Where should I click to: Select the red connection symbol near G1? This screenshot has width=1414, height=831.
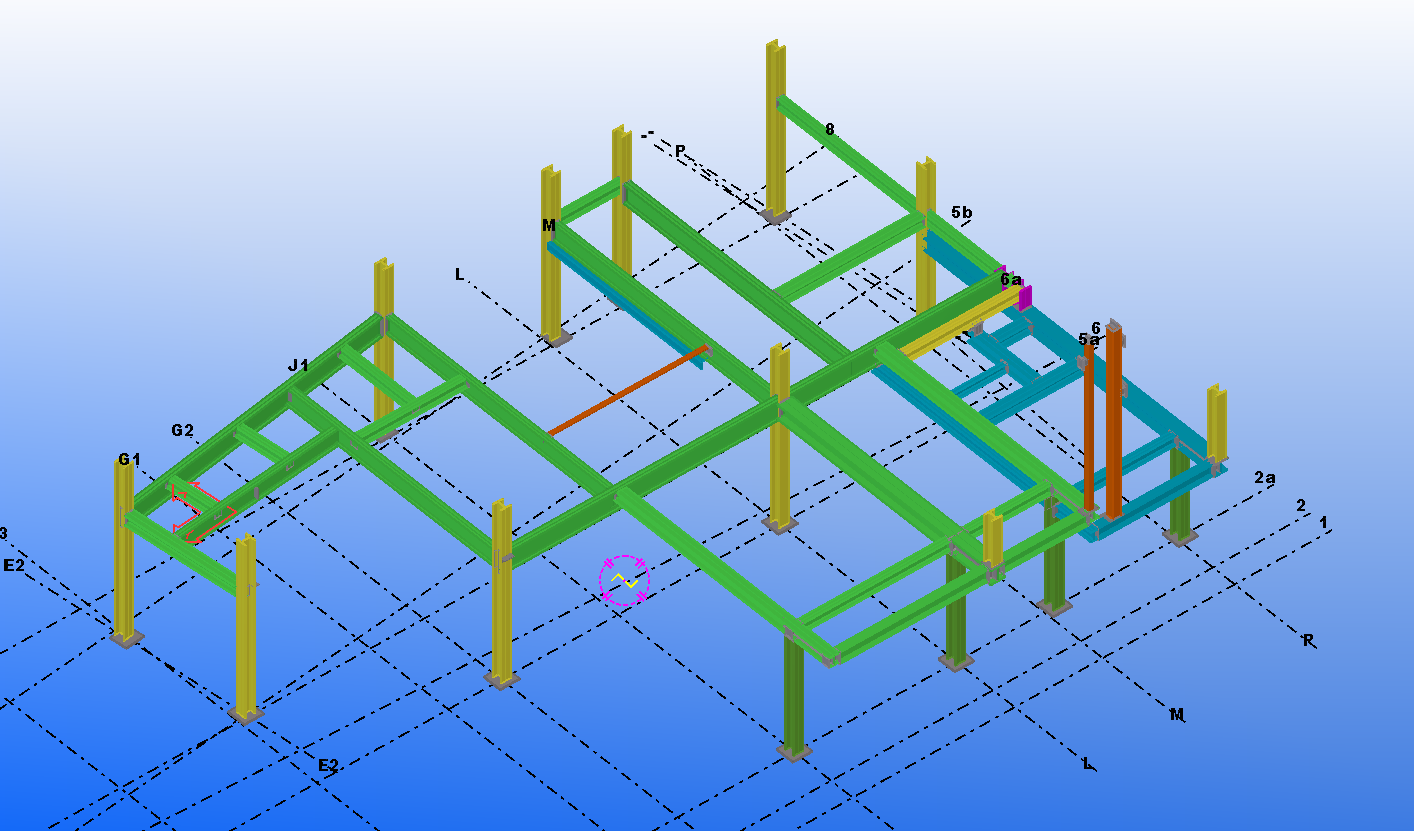click(203, 512)
